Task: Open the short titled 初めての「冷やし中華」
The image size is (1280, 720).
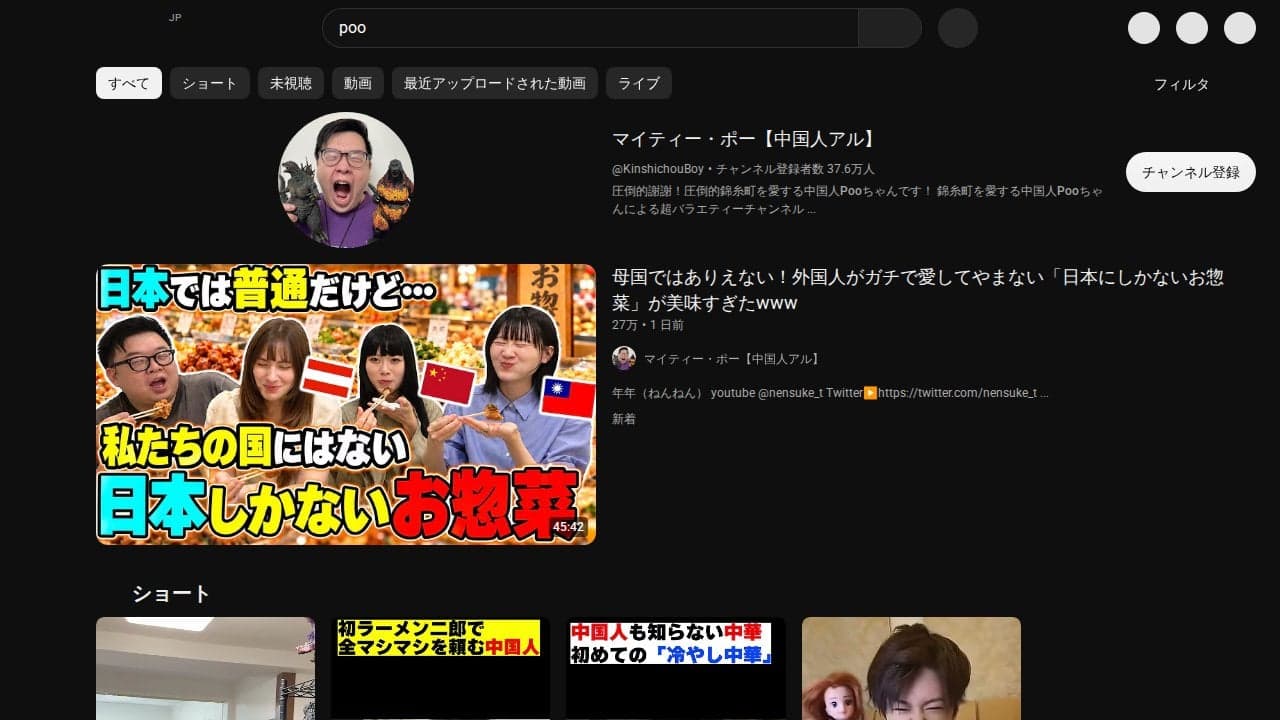Action: point(675,668)
